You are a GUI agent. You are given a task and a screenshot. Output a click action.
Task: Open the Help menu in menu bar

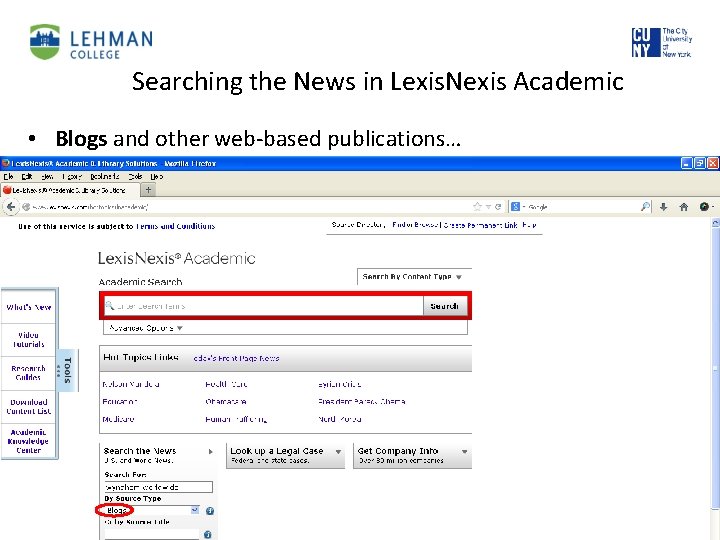pyautogui.click(x=157, y=176)
